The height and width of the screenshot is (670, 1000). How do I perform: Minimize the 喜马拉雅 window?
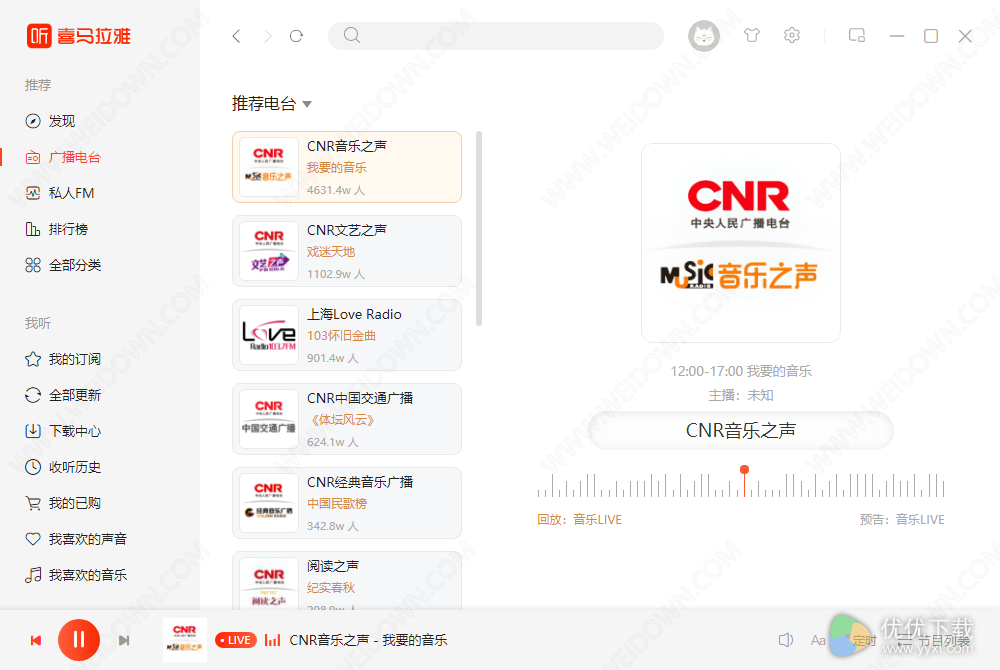897,36
